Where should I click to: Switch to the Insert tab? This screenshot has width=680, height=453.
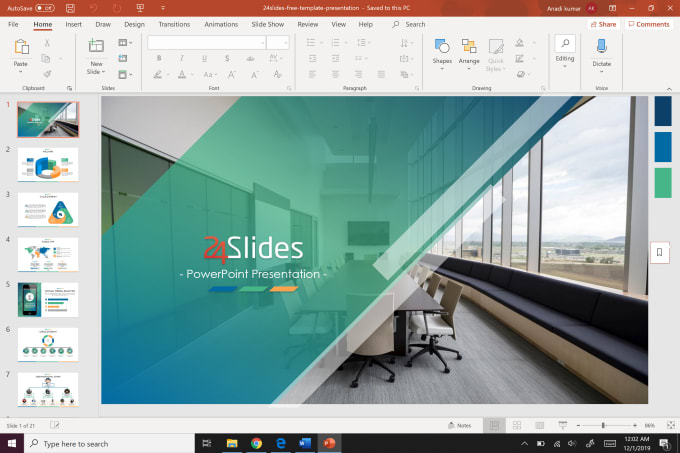coord(73,24)
